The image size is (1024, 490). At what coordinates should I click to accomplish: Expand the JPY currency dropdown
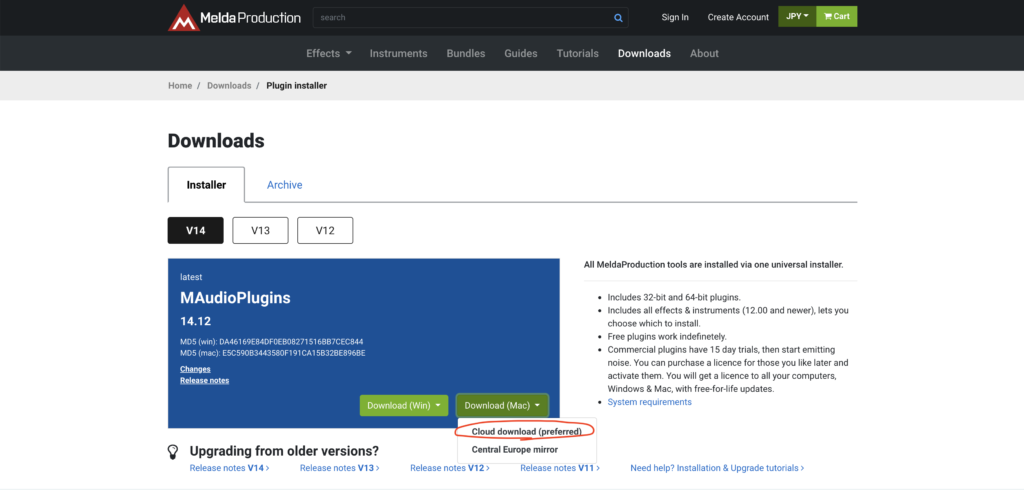point(797,17)
